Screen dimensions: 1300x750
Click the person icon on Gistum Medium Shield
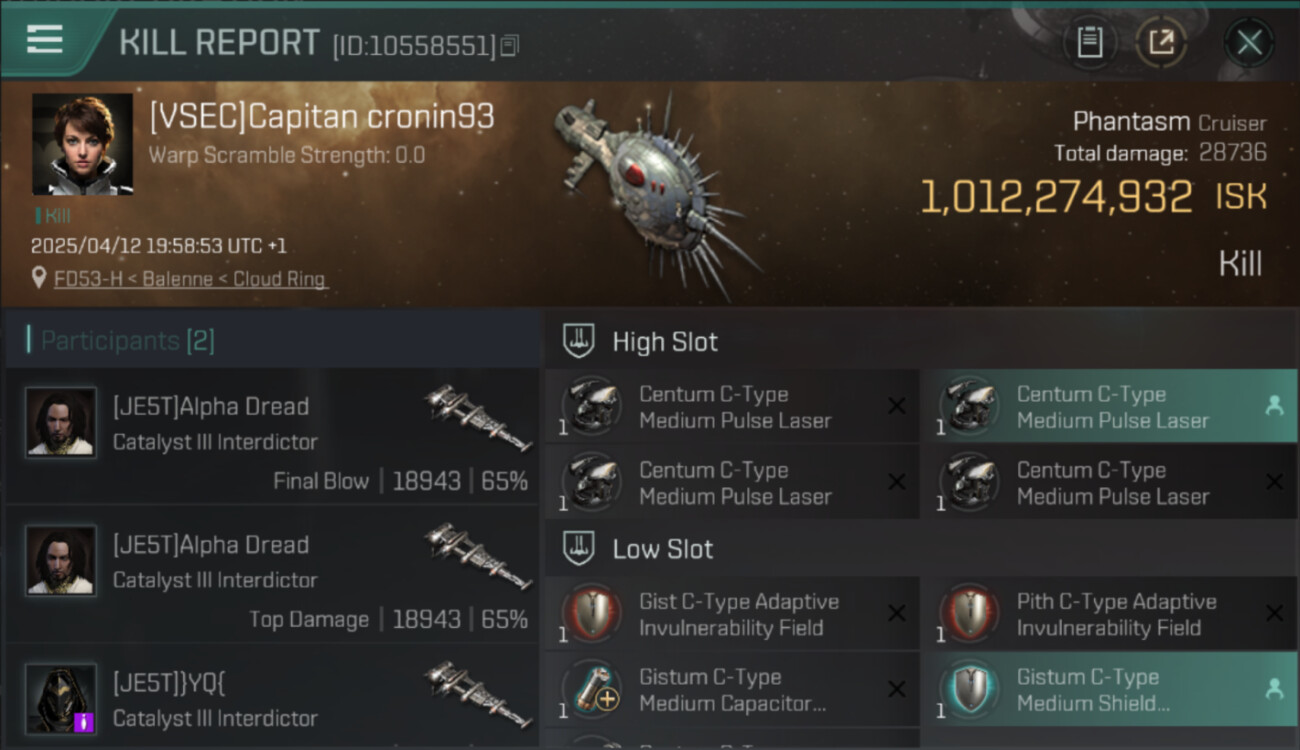coord(1274,689)
